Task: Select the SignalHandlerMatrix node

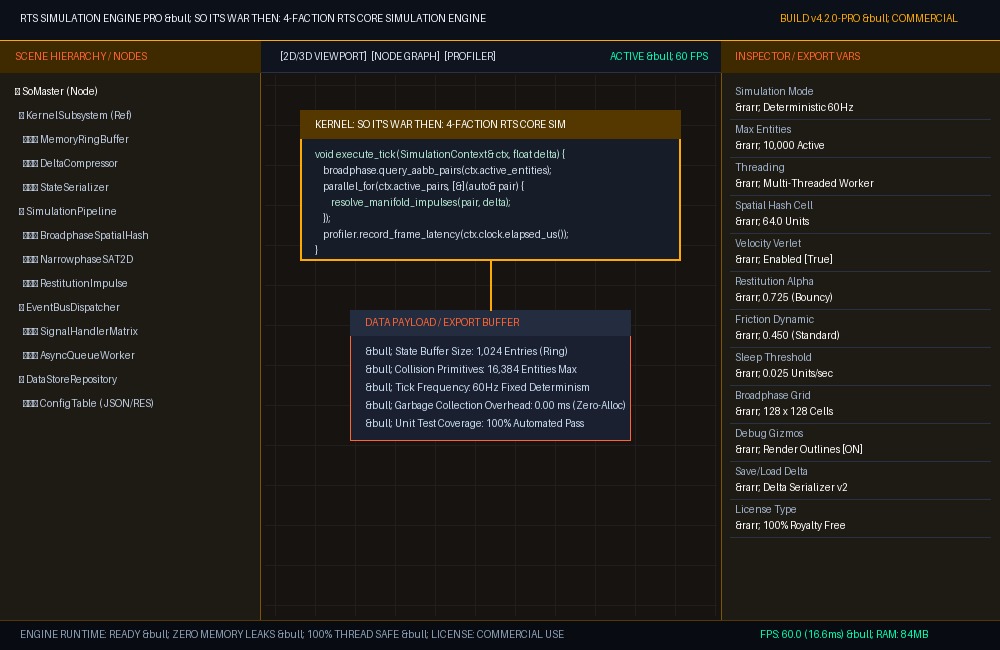Action: click(80, 332)
